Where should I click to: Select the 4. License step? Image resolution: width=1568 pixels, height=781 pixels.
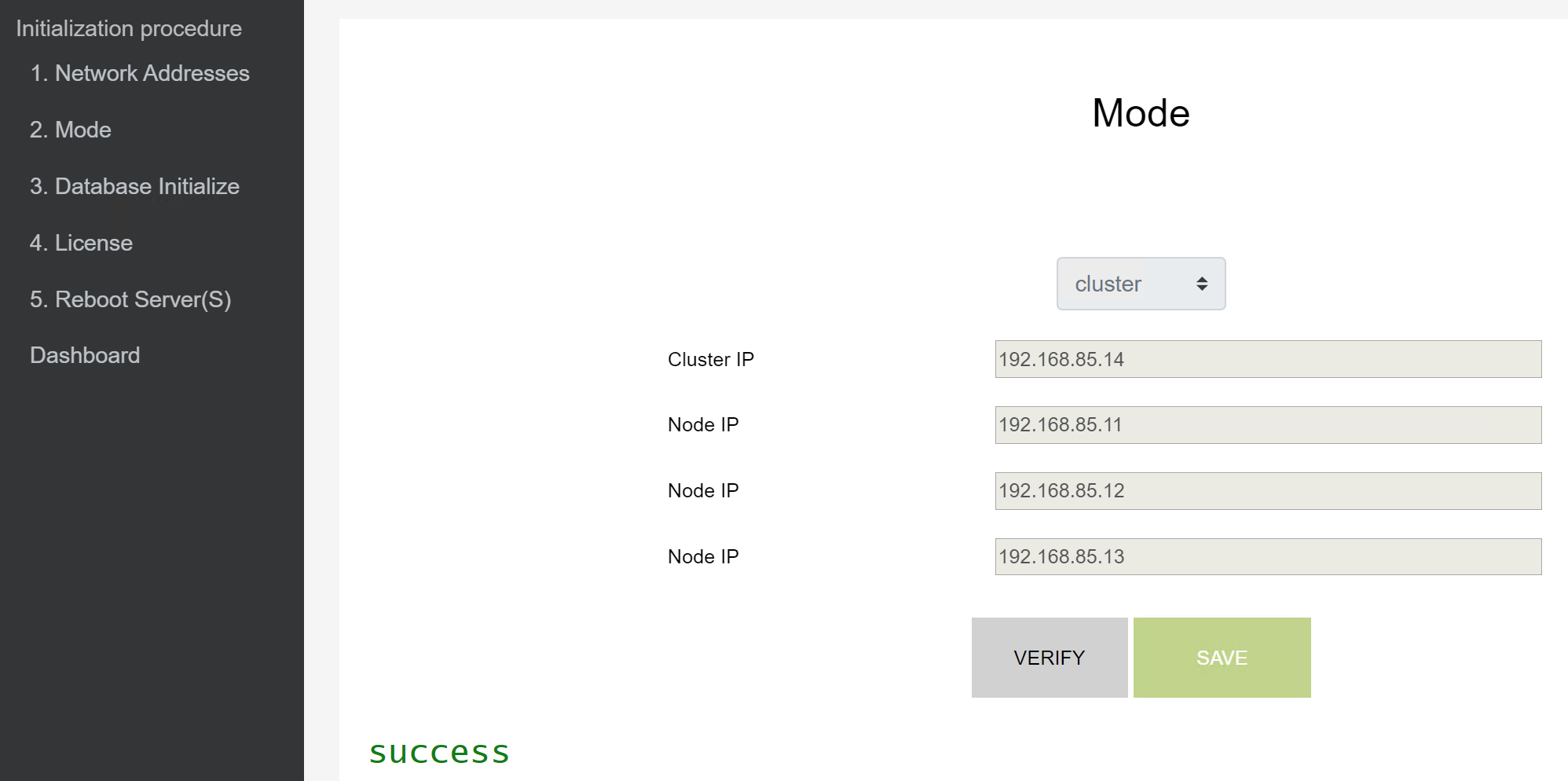(81, 243)
